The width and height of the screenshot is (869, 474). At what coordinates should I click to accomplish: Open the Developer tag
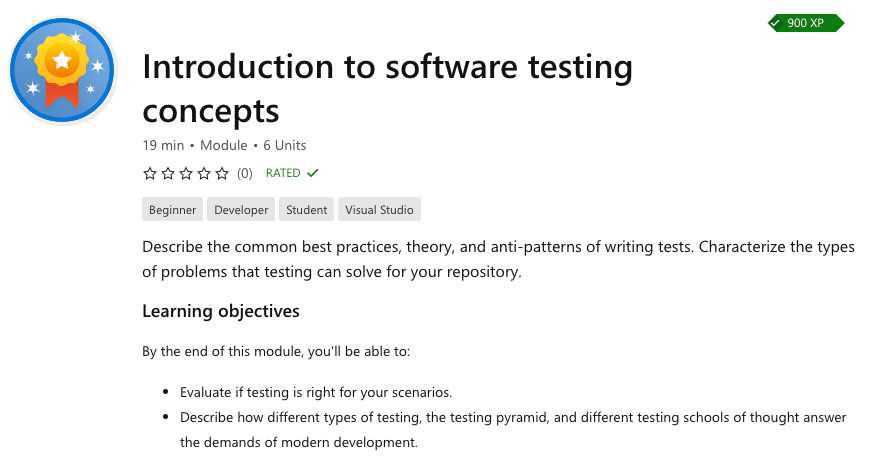241,210
